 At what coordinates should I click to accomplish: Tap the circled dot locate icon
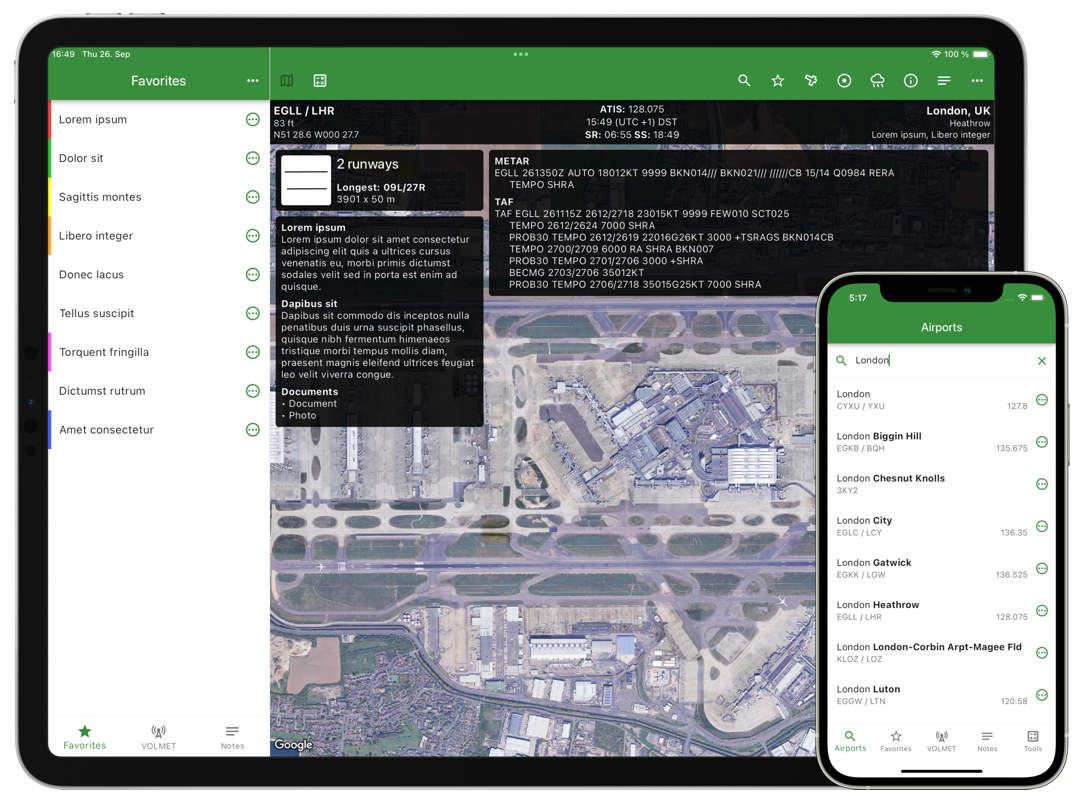(x=844, y=80)
